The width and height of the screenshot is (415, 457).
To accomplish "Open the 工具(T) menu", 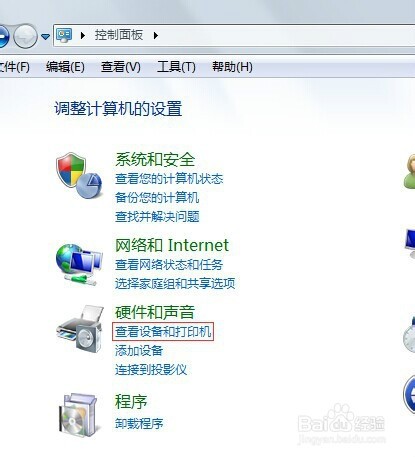I will [x=176, y=67].
